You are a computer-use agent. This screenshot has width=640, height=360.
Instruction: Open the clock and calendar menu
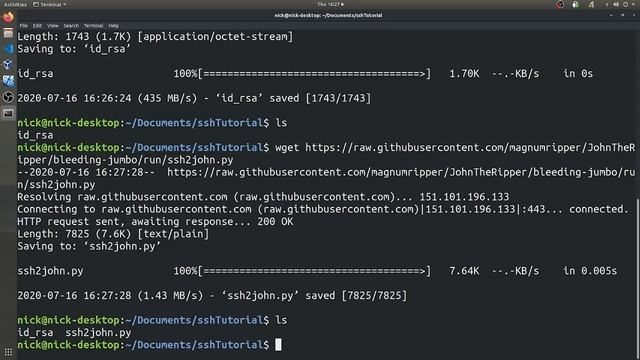click(x=330, y=4)
